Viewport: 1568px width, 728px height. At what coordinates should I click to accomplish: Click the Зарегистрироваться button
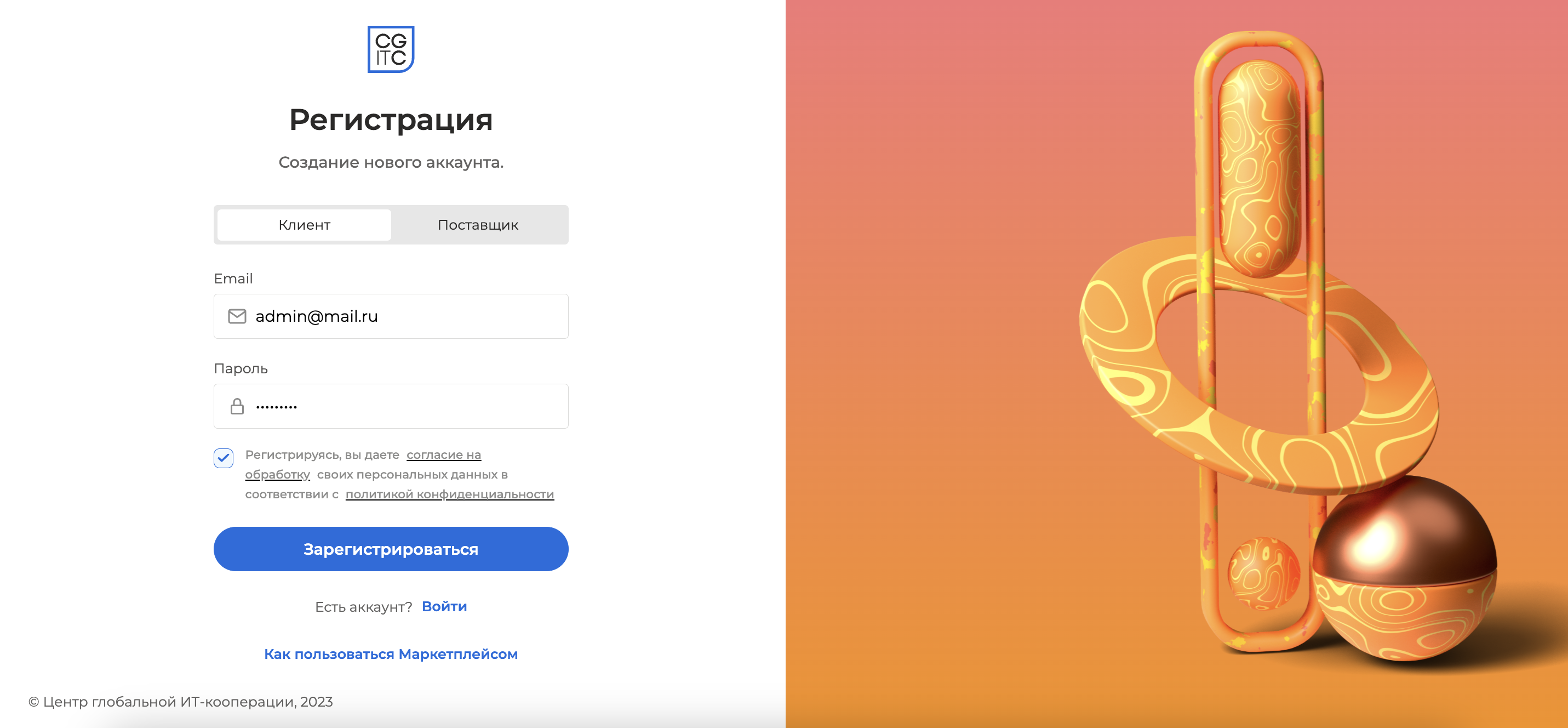pos(391,549)
